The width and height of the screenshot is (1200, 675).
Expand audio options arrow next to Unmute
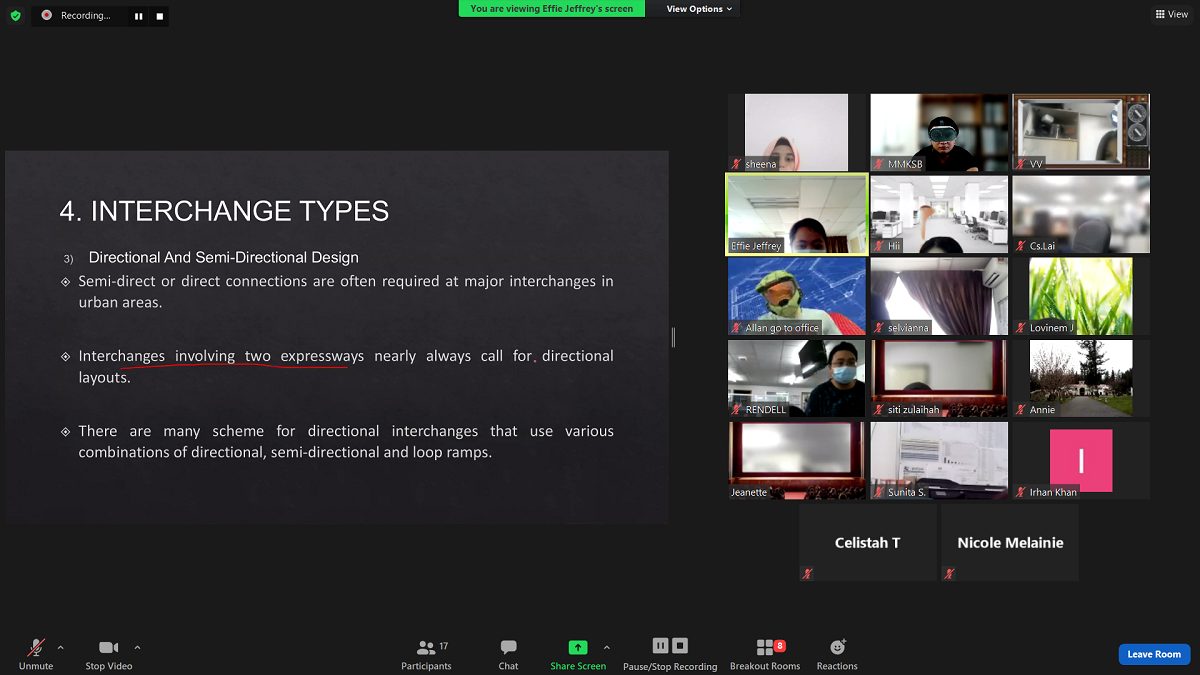pos(60,648)
